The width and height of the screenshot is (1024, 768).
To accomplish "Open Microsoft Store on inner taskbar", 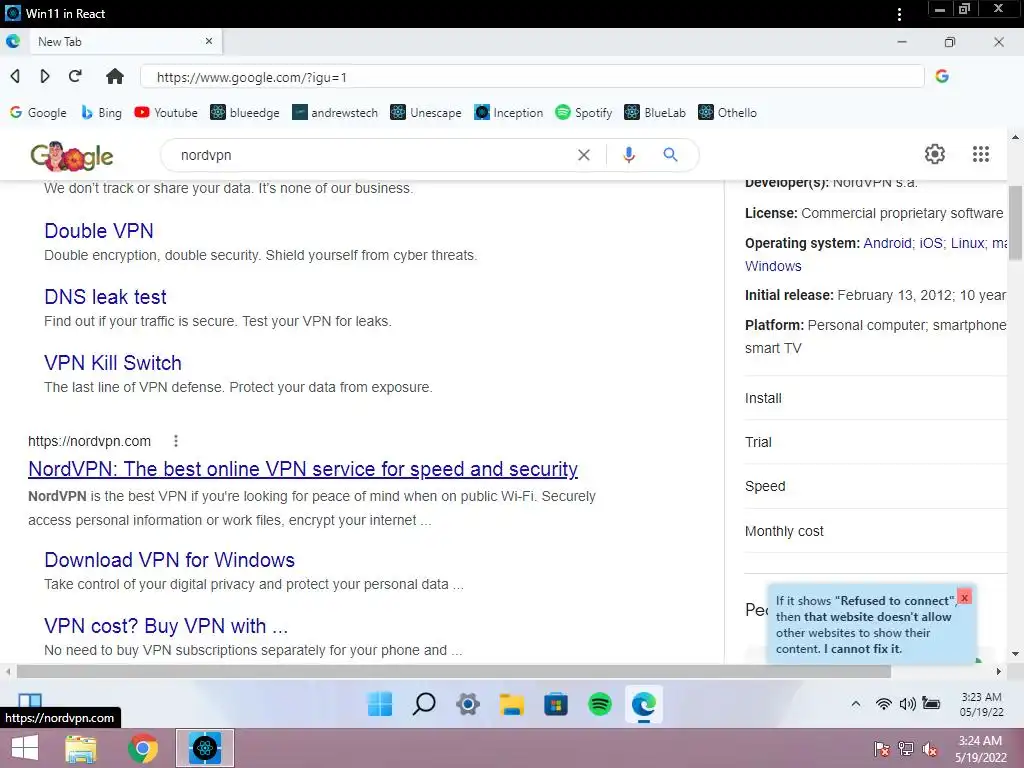I will pos(556,704).
